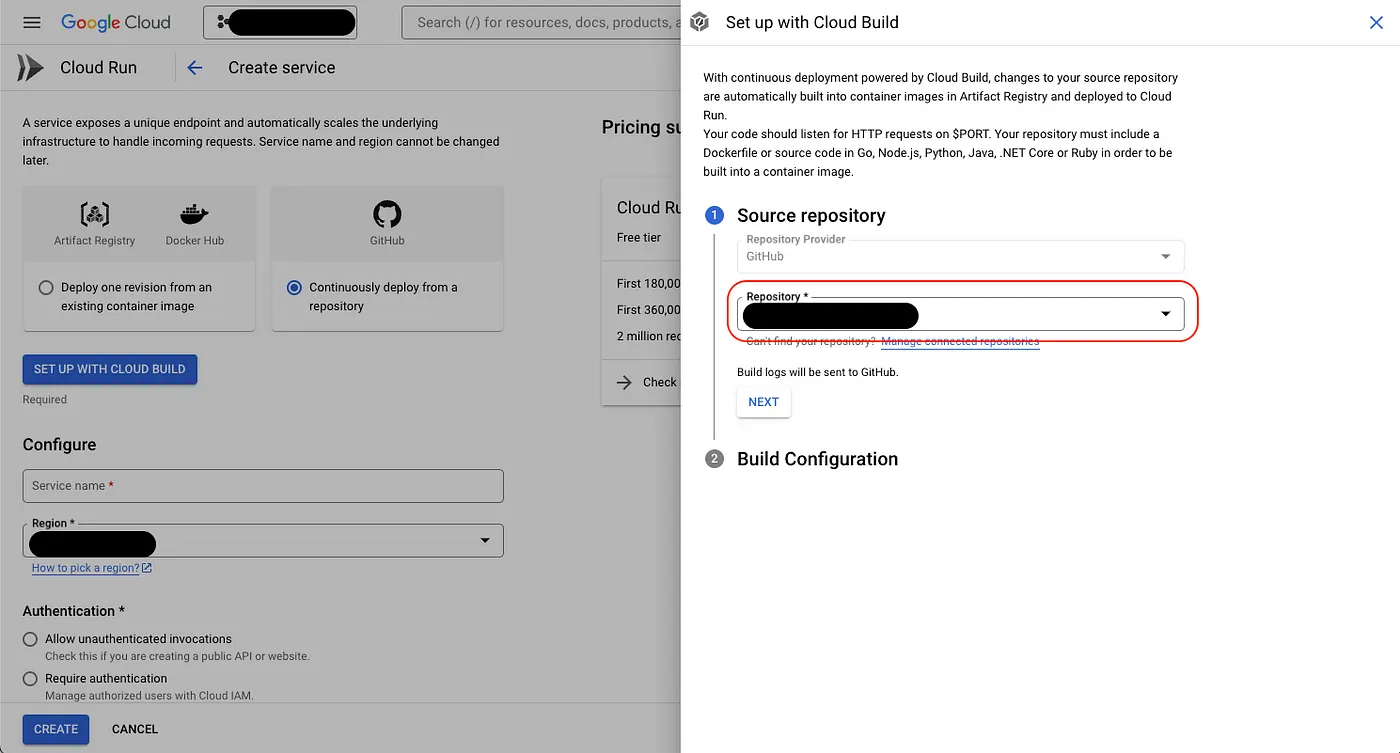1400x753 pixels.
Task: Select Require authentication
Action: pos(31,678)
